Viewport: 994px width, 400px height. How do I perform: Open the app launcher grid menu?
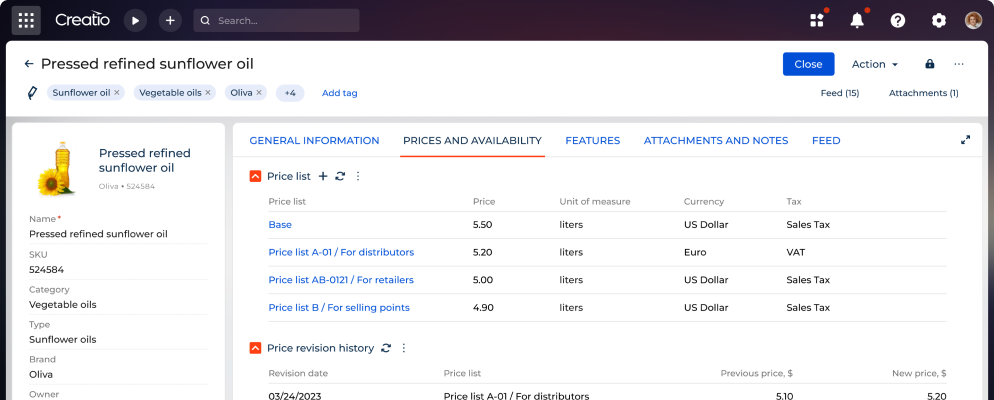coord(26,20)
